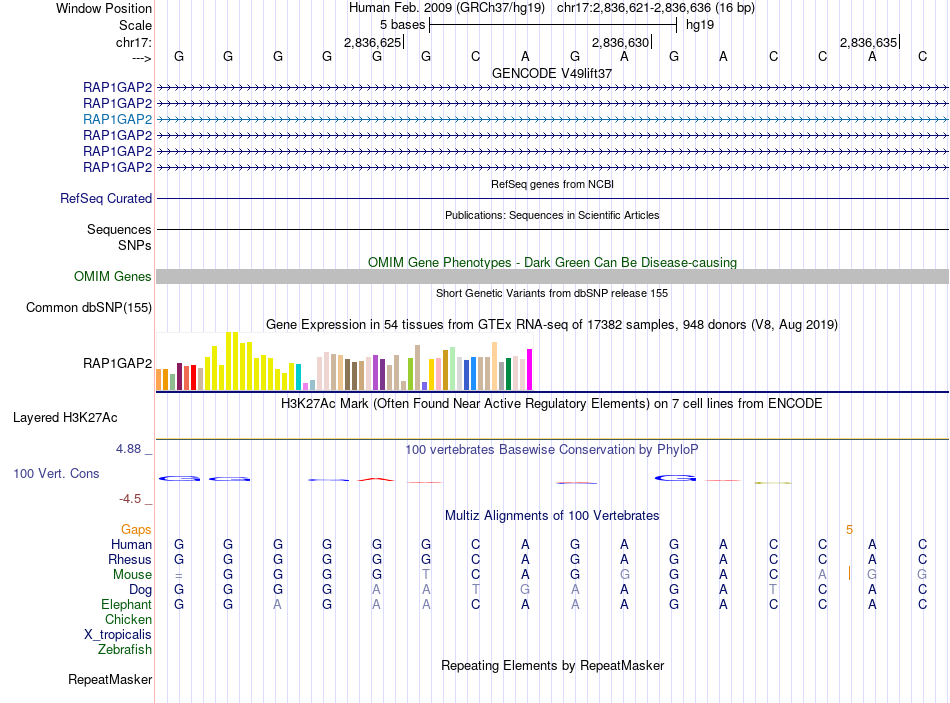The width and height of the screenshot is (950, 703).
Task: Click the equals sign in Mouse row
Action: (179, 575)
